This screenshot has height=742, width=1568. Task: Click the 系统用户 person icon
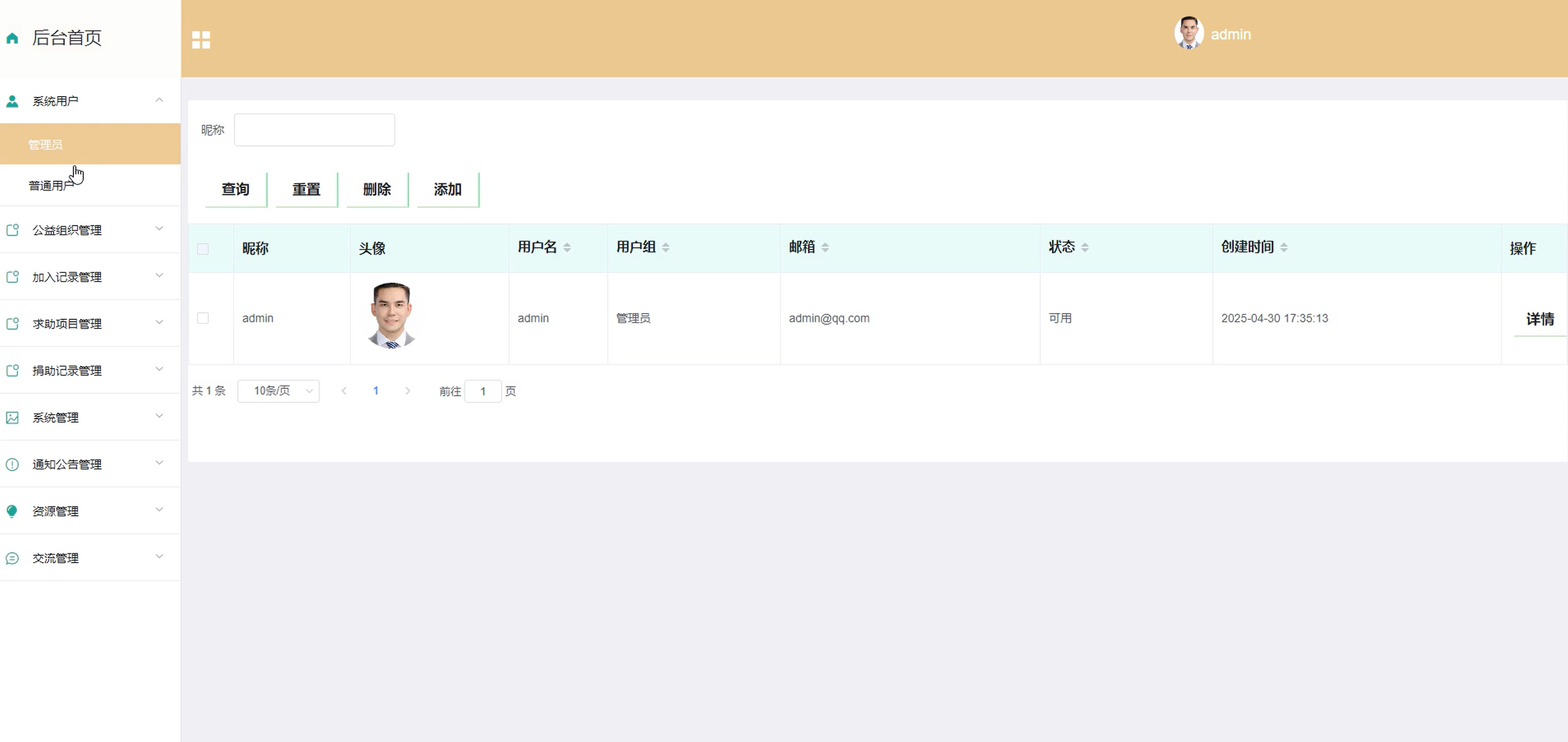tap(12, 101)
